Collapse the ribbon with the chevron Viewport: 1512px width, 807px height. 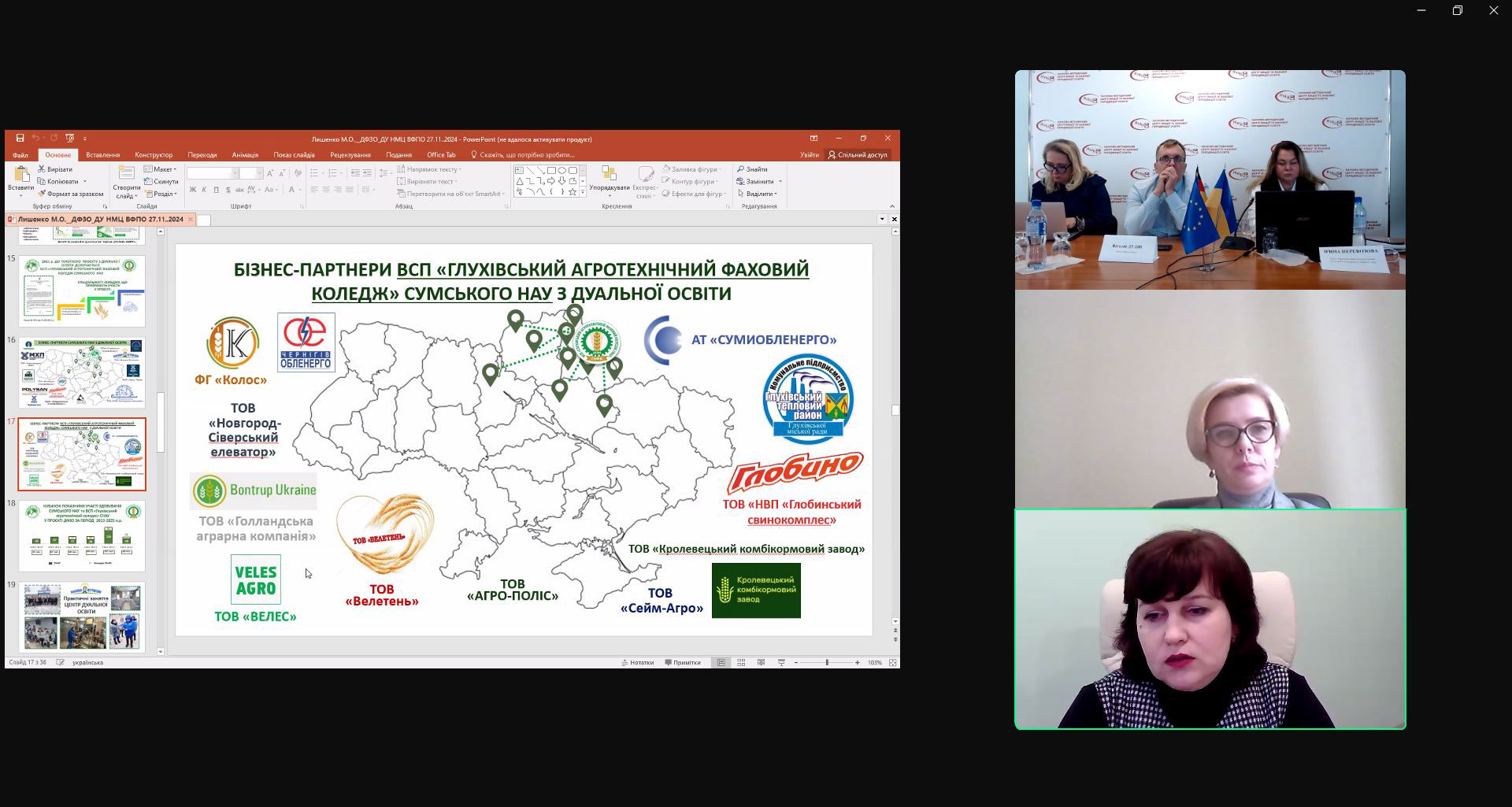click(x=892, y=206)
